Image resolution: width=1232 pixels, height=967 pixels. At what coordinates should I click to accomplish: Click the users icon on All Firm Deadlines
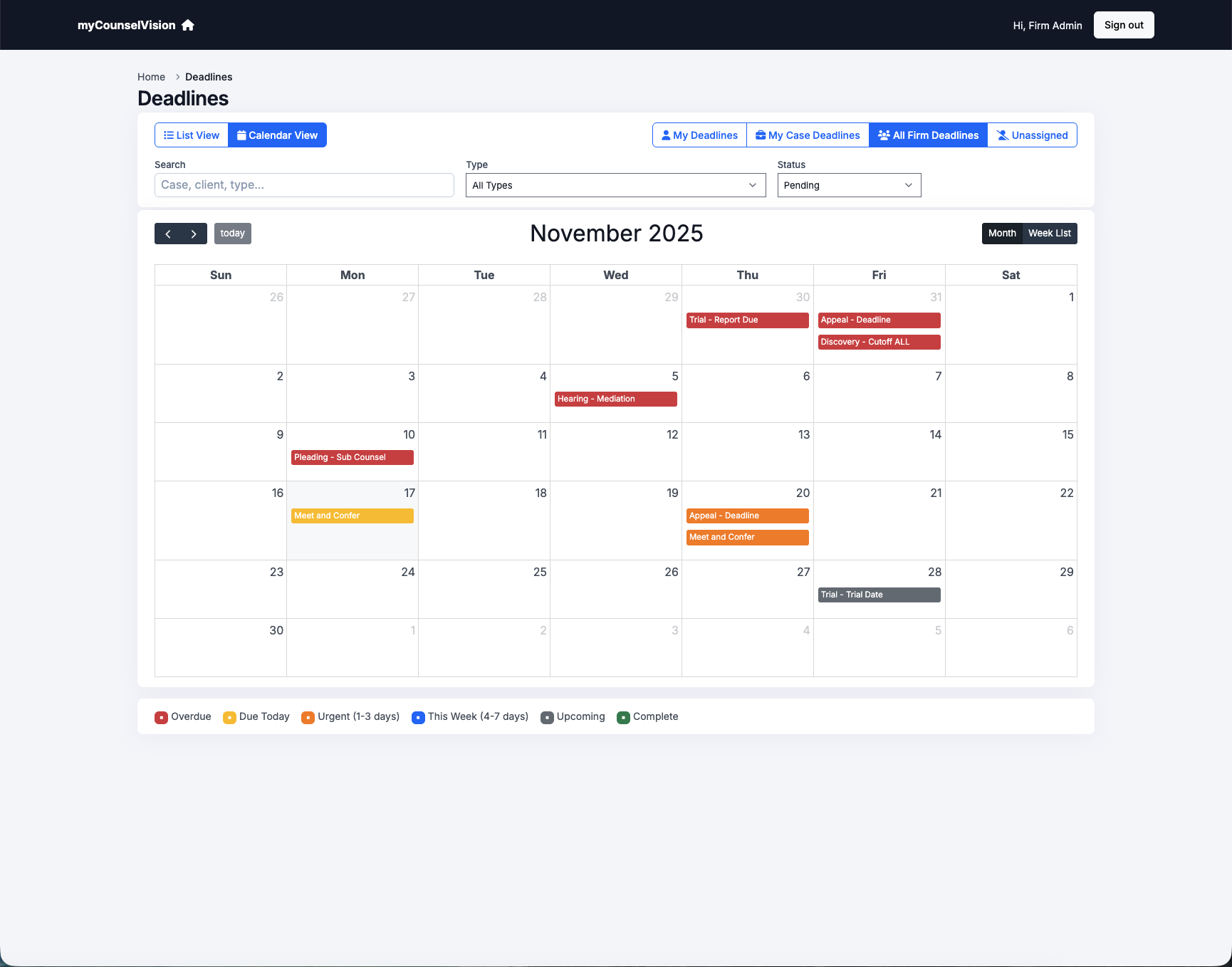pos(884,135)
